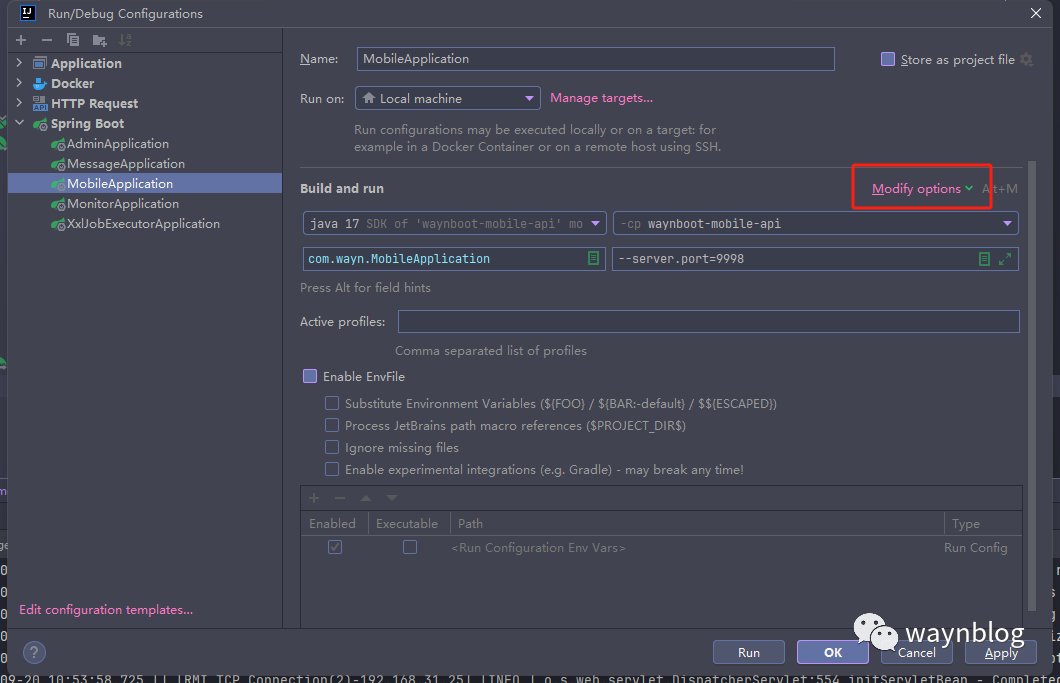The image size is (1060, 683).
Task: Toggle Store as project file checkbox
Action: tap(888, 60)
